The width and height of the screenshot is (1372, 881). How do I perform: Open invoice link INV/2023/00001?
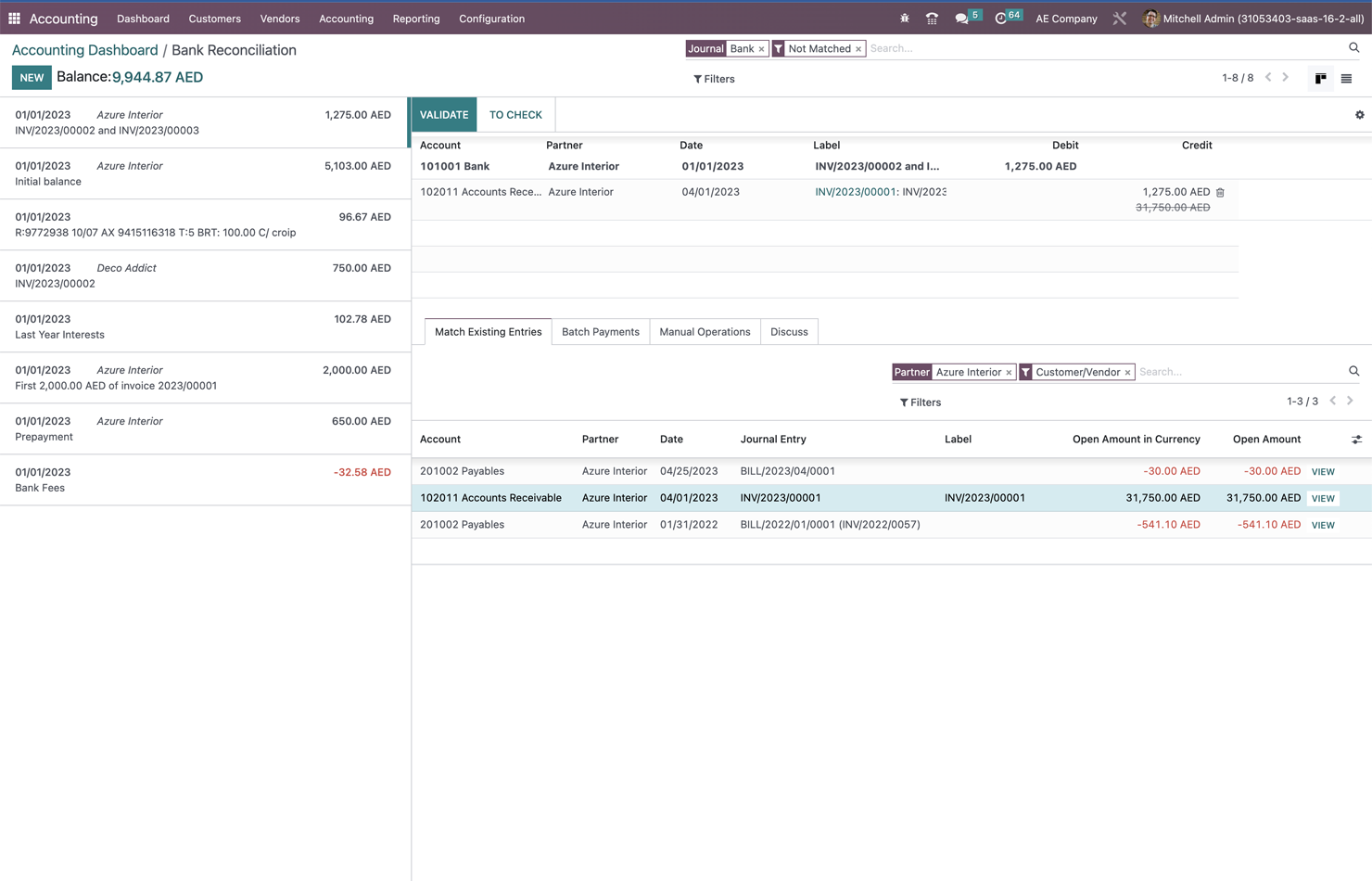pos(855,191)
